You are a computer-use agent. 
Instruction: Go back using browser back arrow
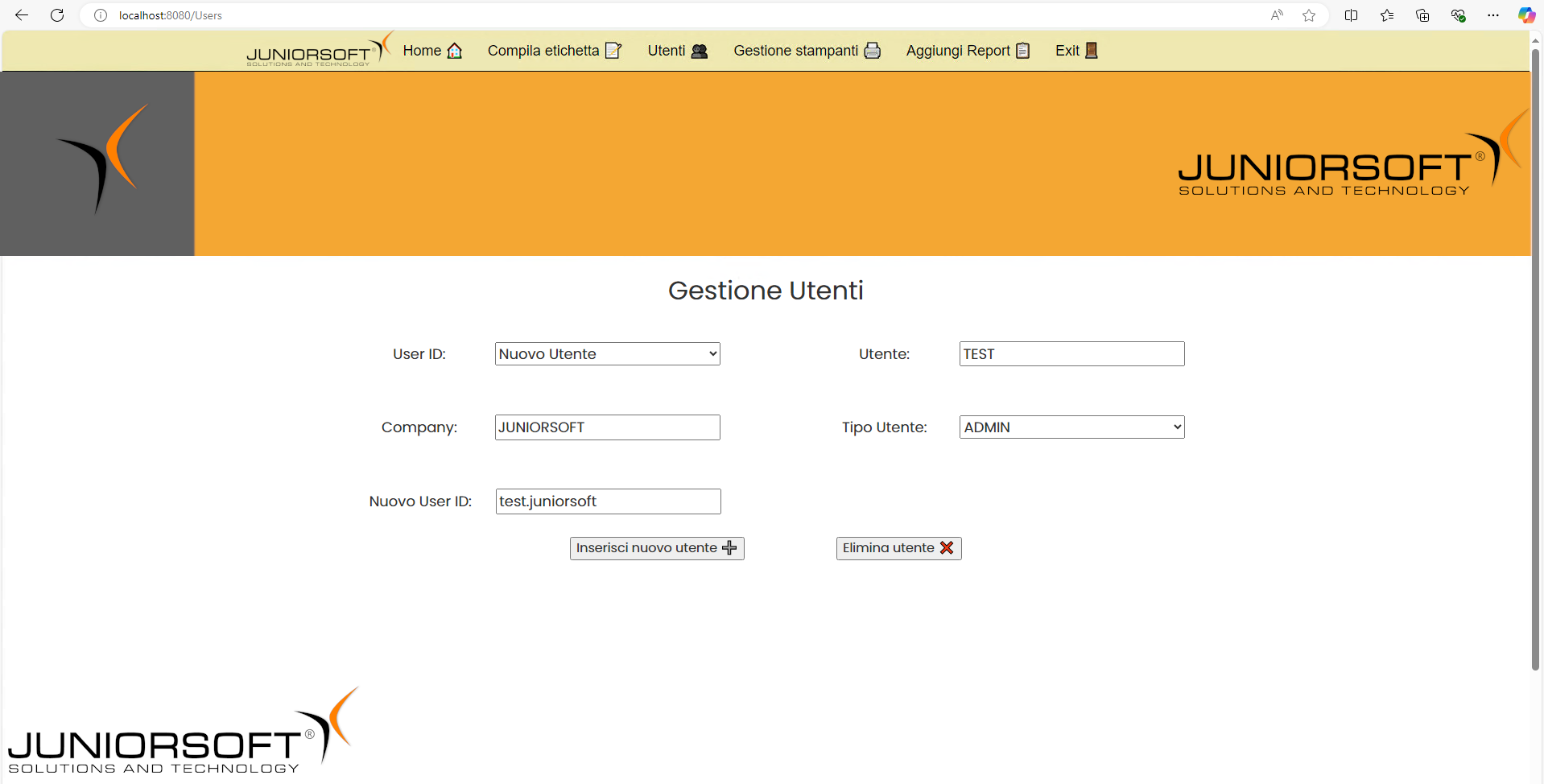click(22, 15)
